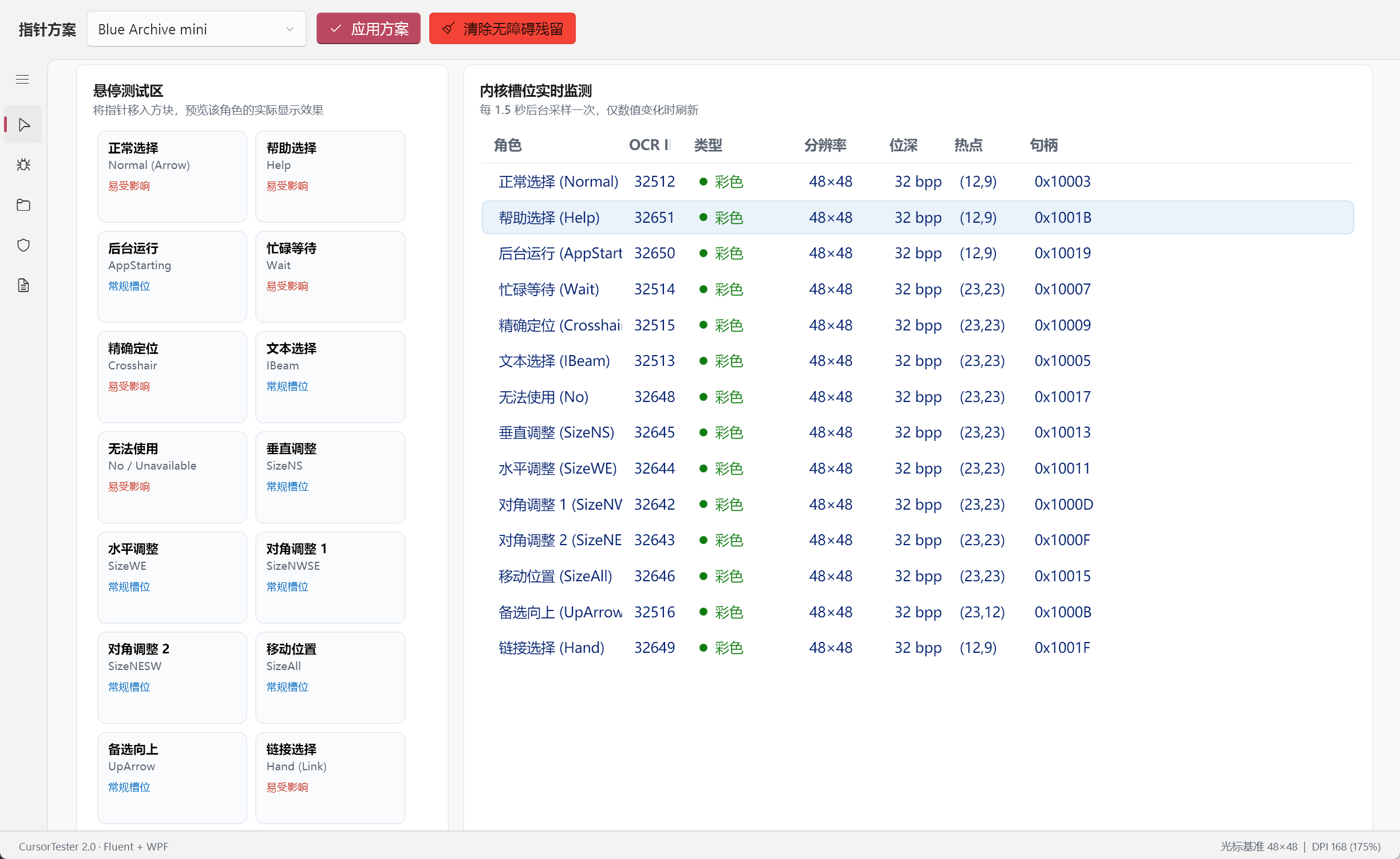This screenshot has width=1400, height=859.
Task: Click the 水平调整 SizeWE card
Action: point(172,577)
